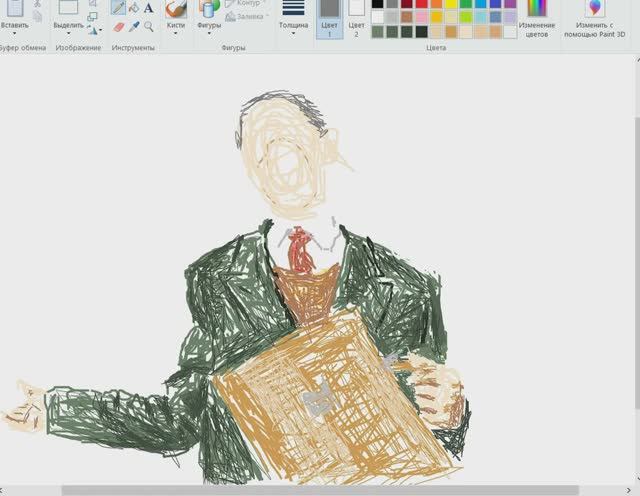Expand the Толщина thickness dropdown arrow

coord(293,33)
